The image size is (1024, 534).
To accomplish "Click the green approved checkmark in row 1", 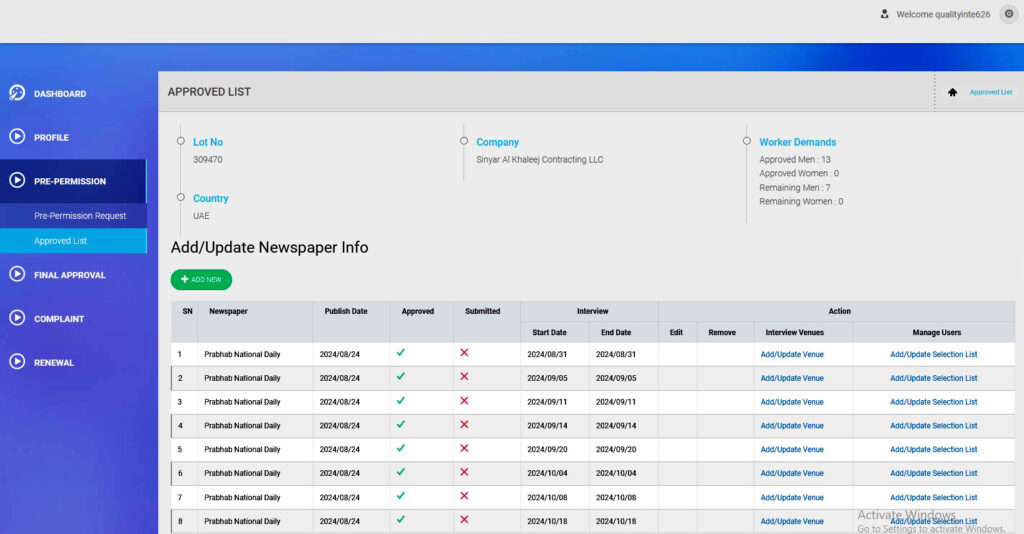I will pyautogui.click(x=401, y=353).
